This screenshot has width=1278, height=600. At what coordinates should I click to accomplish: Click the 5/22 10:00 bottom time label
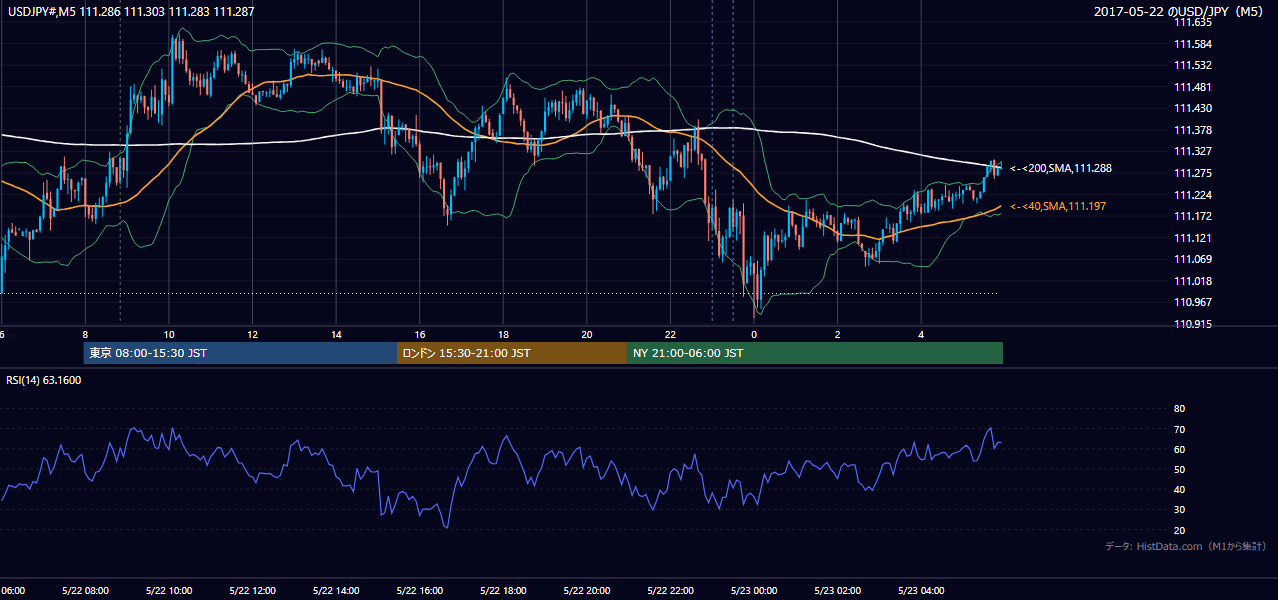[168, 591]
